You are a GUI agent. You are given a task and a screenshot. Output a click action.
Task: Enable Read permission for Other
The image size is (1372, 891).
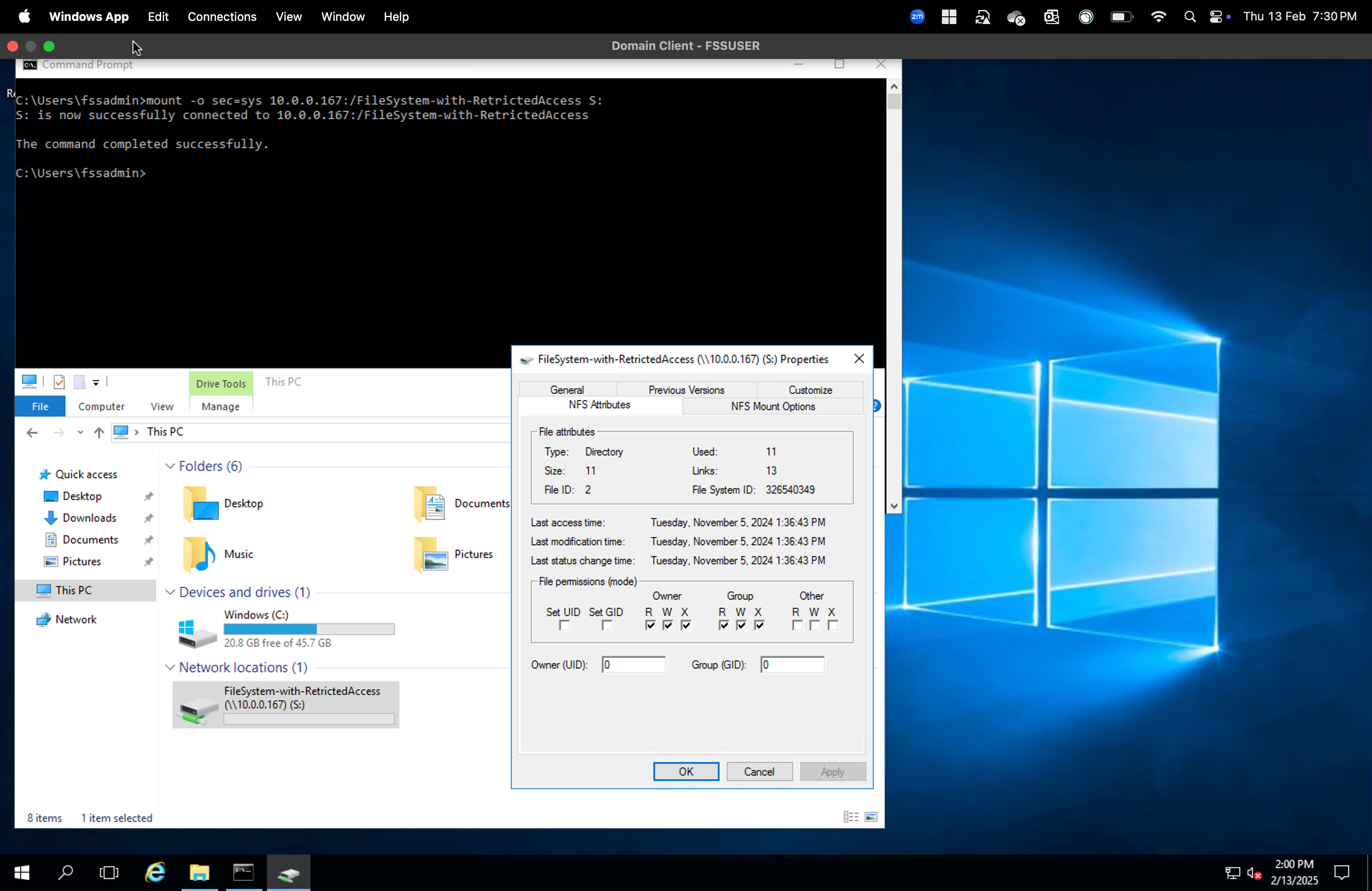pos(797,625)
